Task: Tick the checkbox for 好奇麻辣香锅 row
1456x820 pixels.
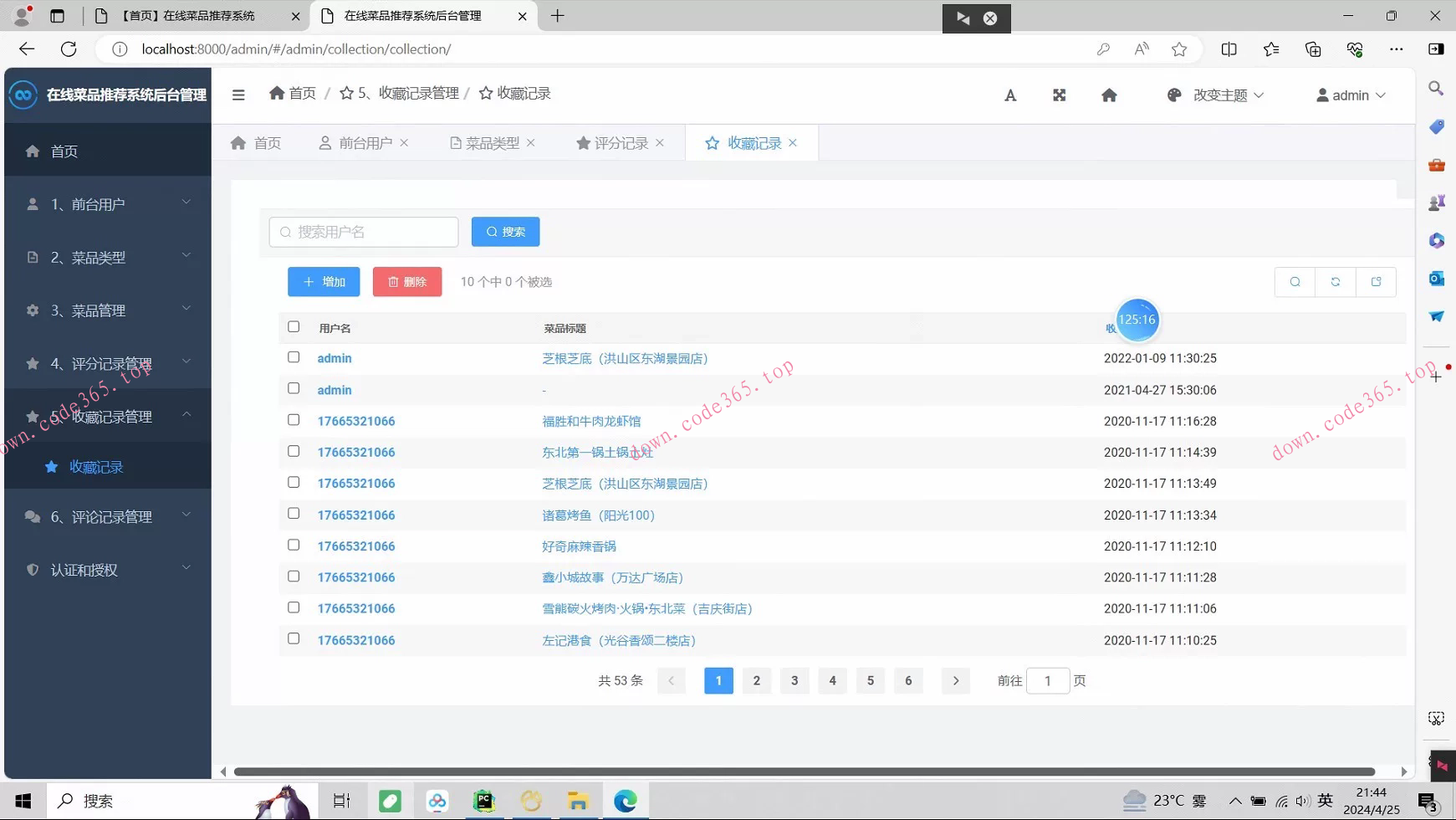Action: 294,545
